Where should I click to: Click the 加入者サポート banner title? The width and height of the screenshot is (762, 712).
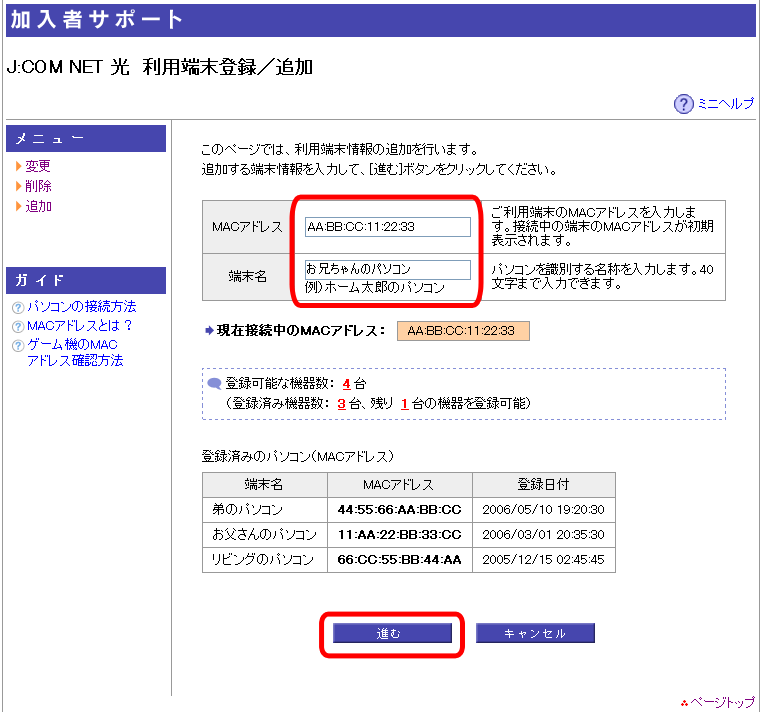[96, 20]
